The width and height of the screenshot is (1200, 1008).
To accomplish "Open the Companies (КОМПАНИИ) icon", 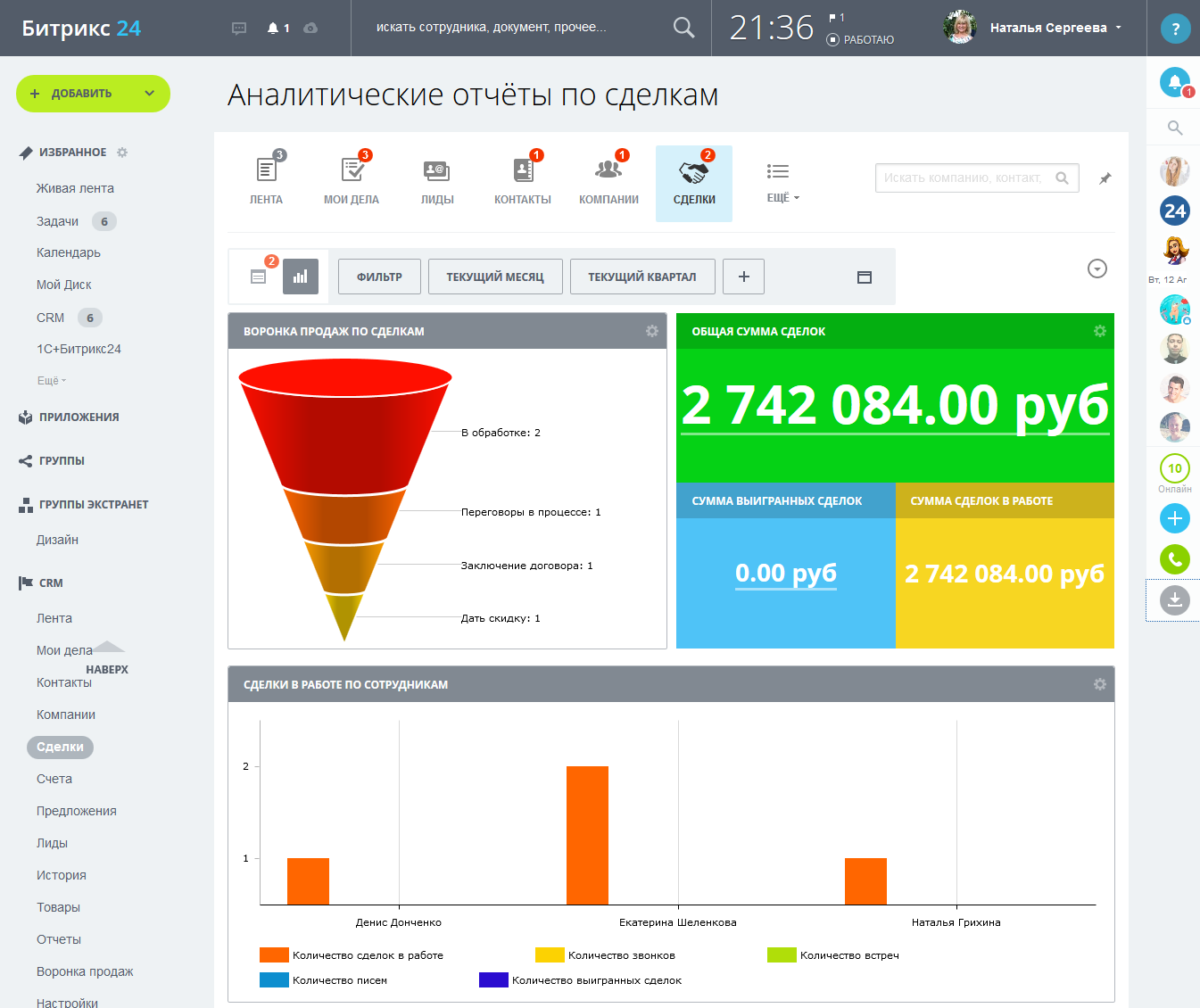I will click(x=608, y=171).
